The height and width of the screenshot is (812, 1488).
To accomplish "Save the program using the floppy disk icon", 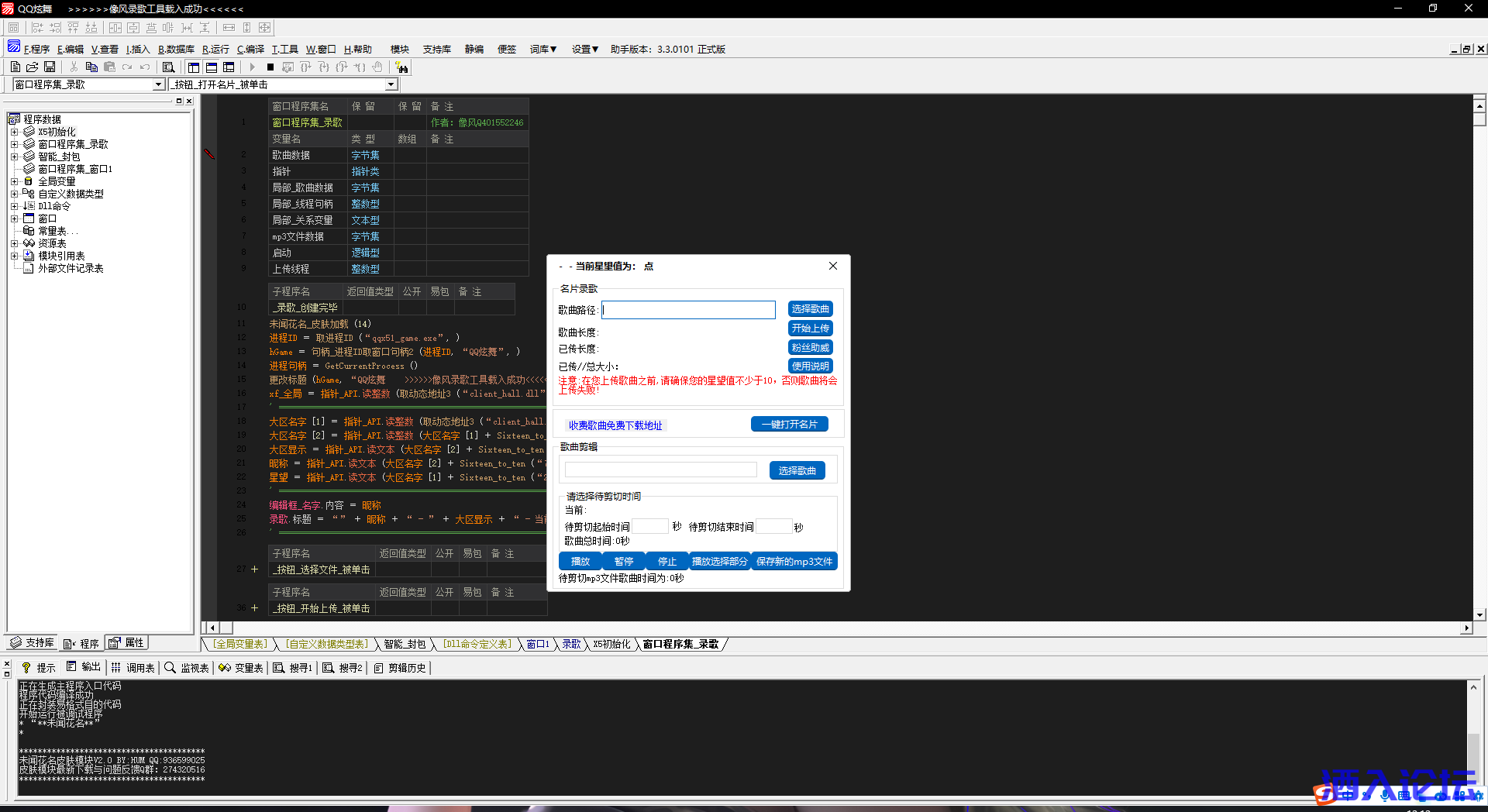I will [50, 67].
